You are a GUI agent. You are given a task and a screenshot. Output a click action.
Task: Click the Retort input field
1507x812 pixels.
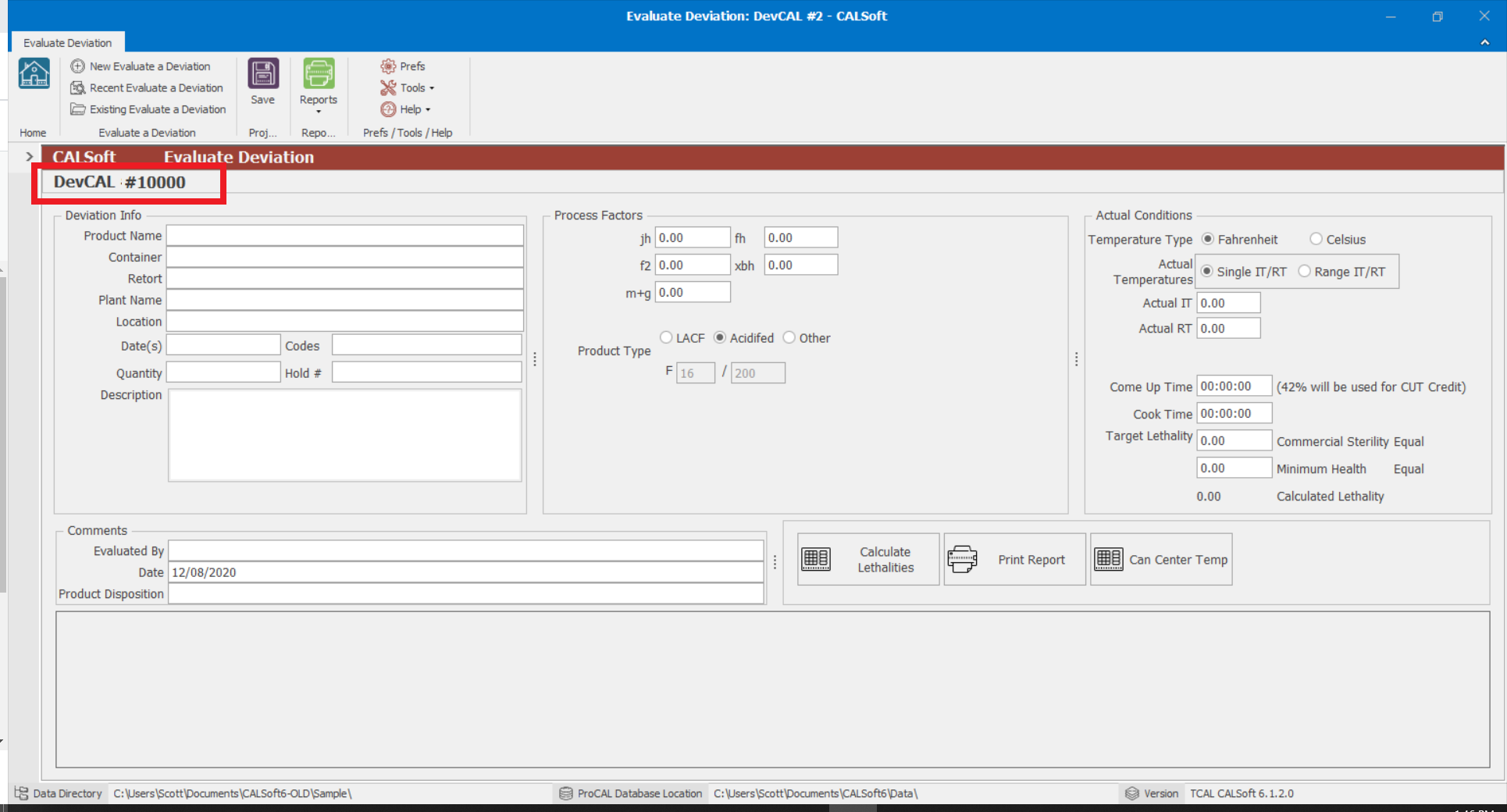click(344, 279)
